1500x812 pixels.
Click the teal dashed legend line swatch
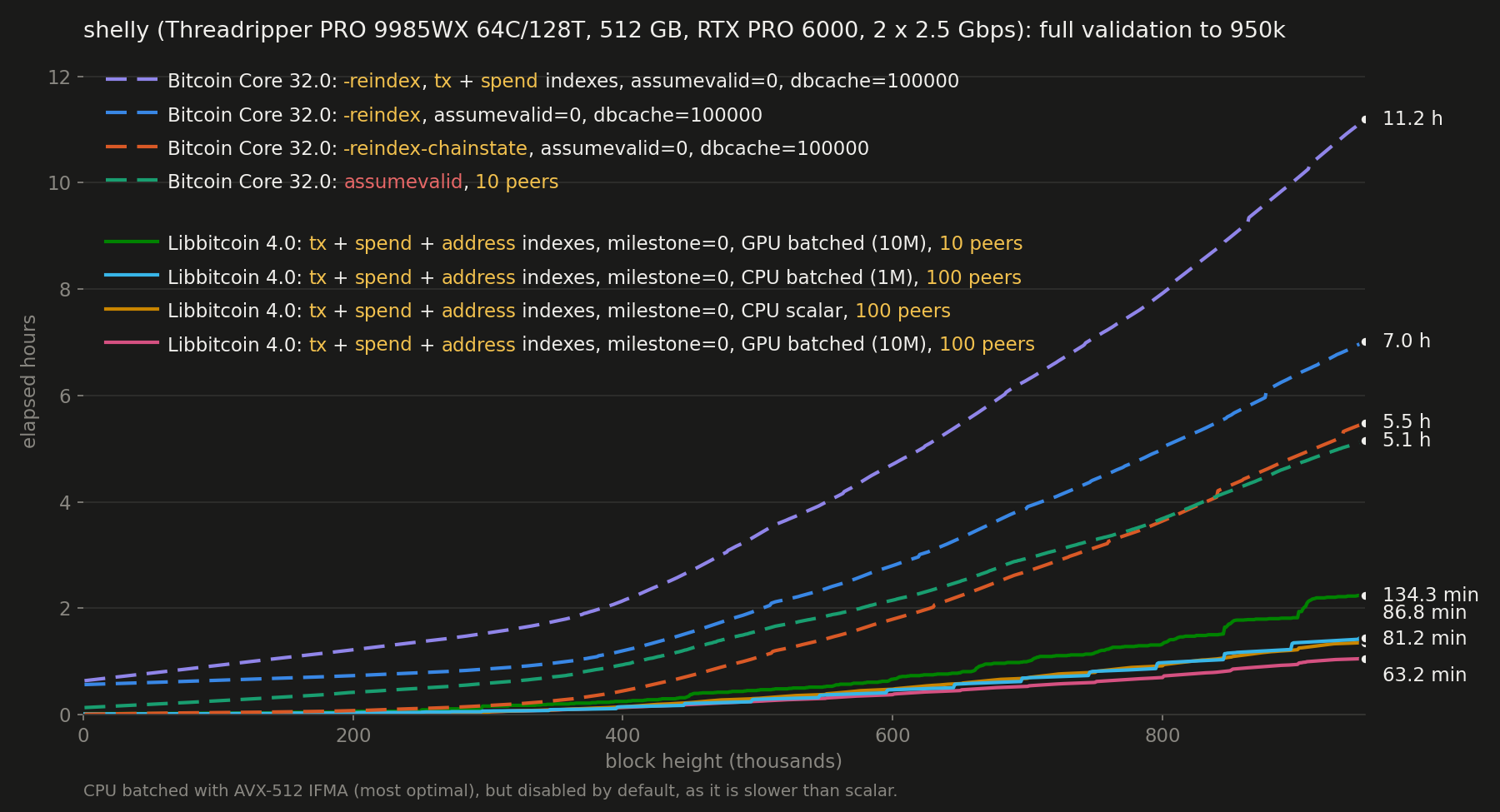click(132, 181)
